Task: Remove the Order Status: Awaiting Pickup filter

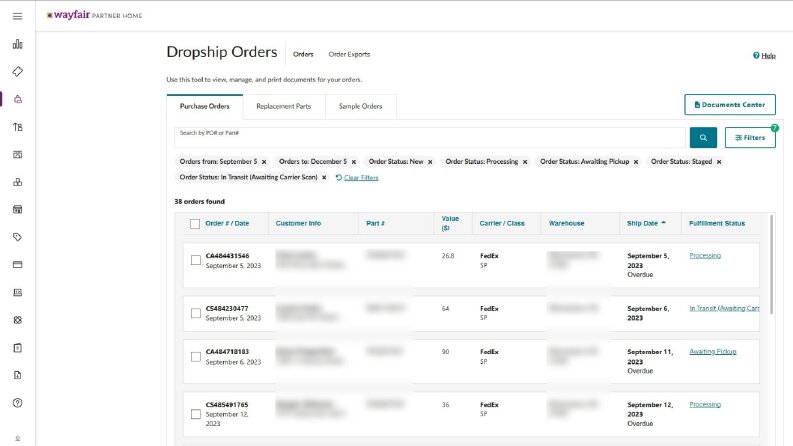Action: pyautogui.click(x=636, y=162)
